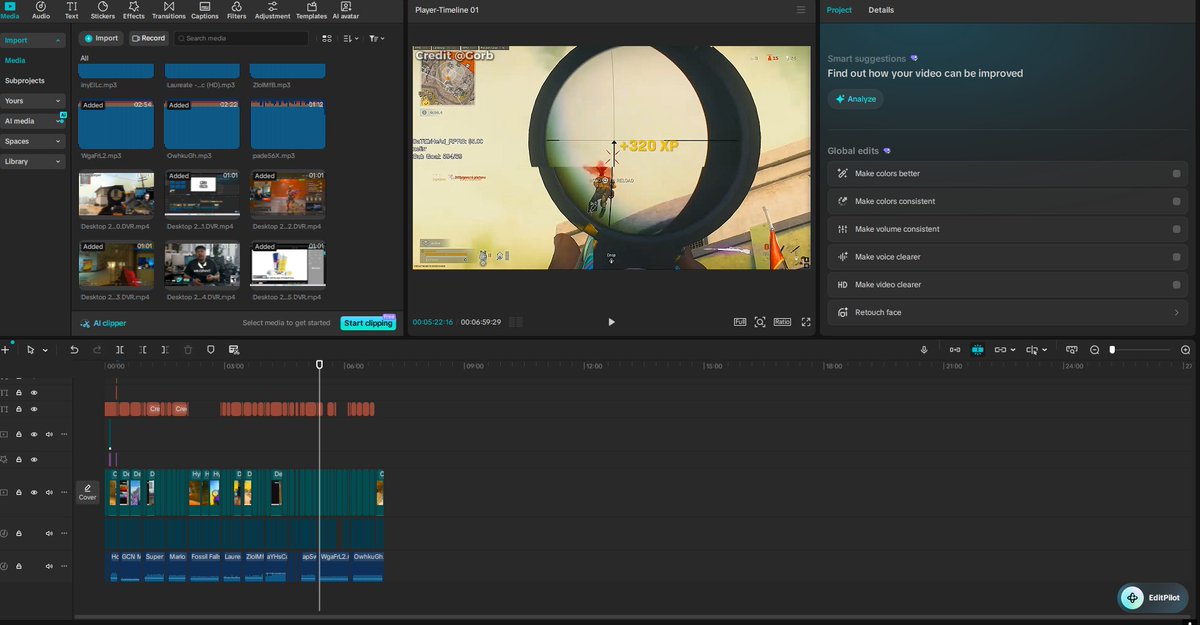This screenshot has width=1200, height=625.
Task: Open the Captions panel
Action: point(205,10)
